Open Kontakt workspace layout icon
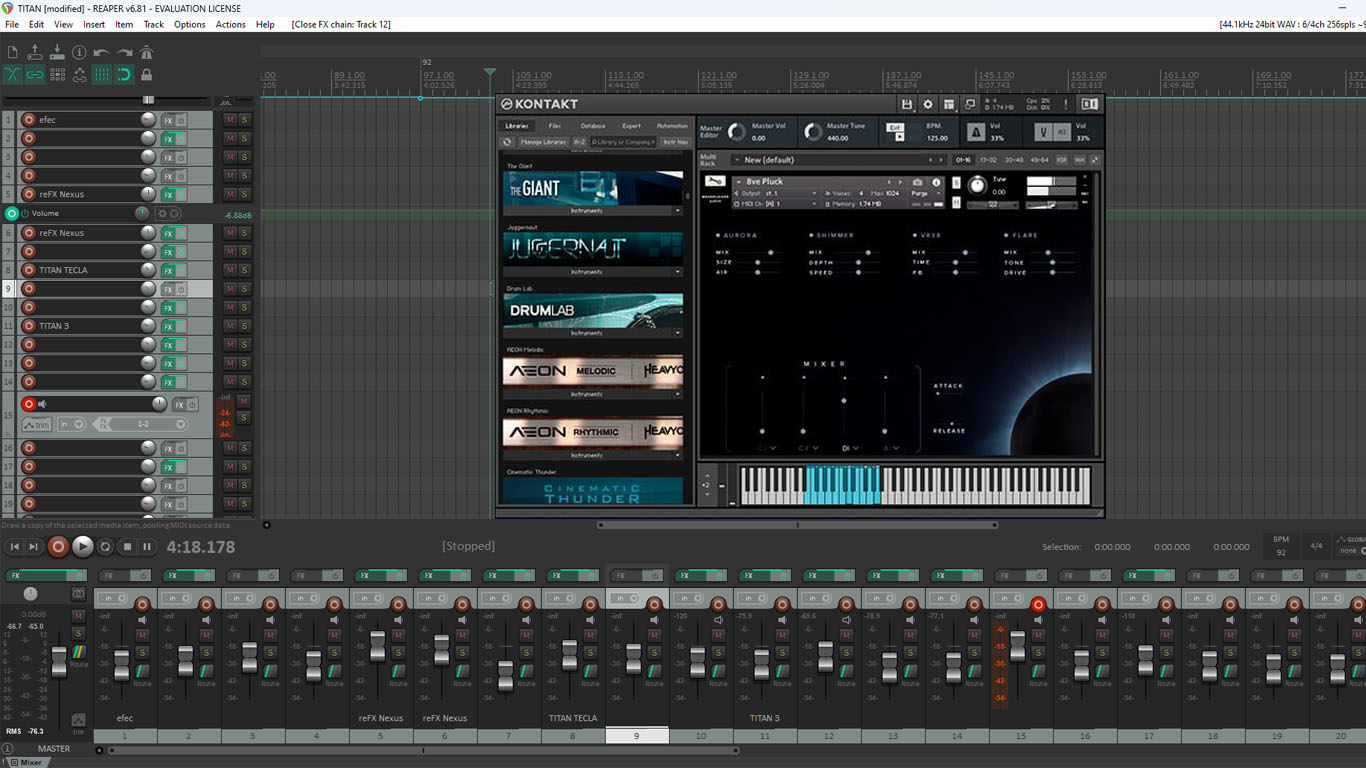This screenshot has height=768, width=1366. 949,104
